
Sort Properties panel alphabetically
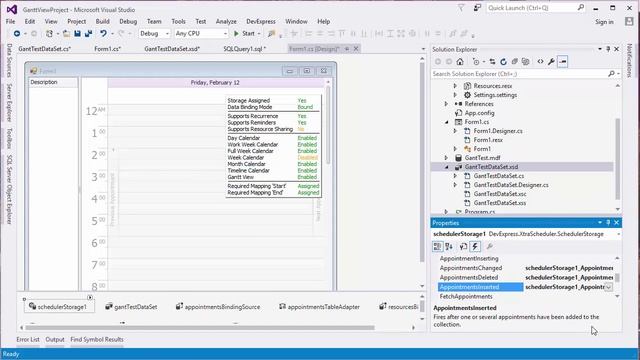pos(449,247)
